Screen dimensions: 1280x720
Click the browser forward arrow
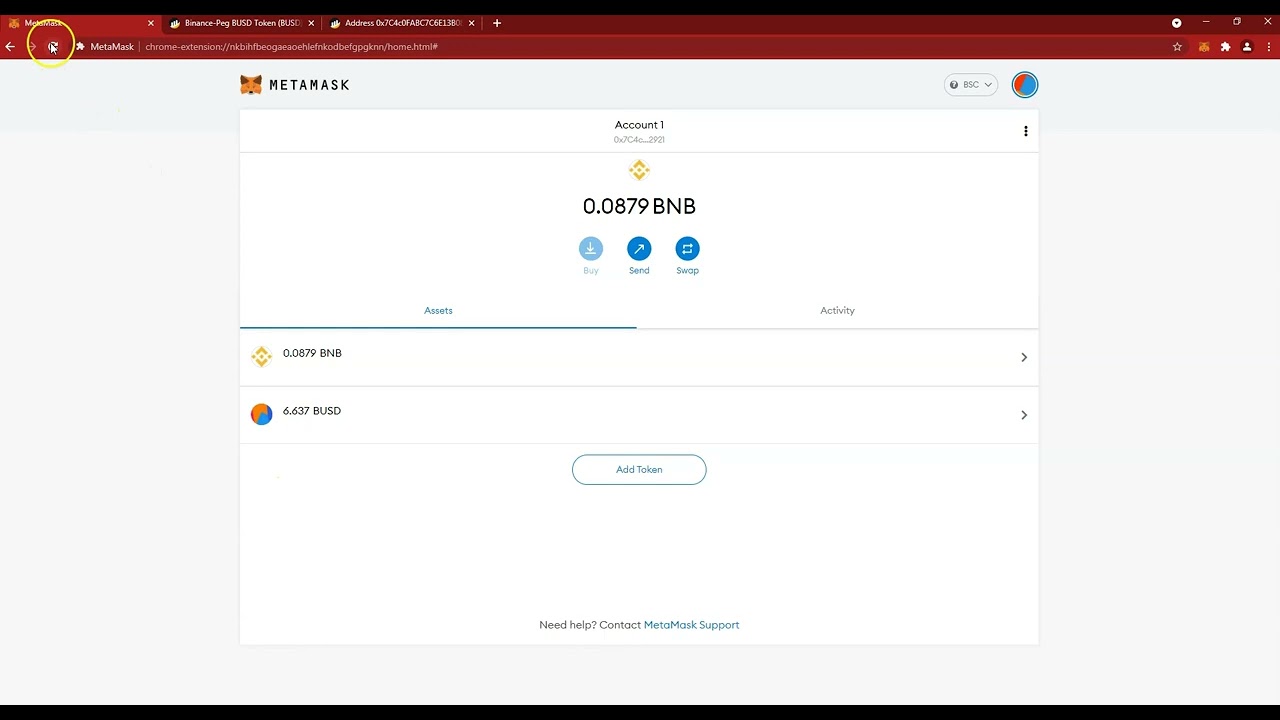(31, 47)
